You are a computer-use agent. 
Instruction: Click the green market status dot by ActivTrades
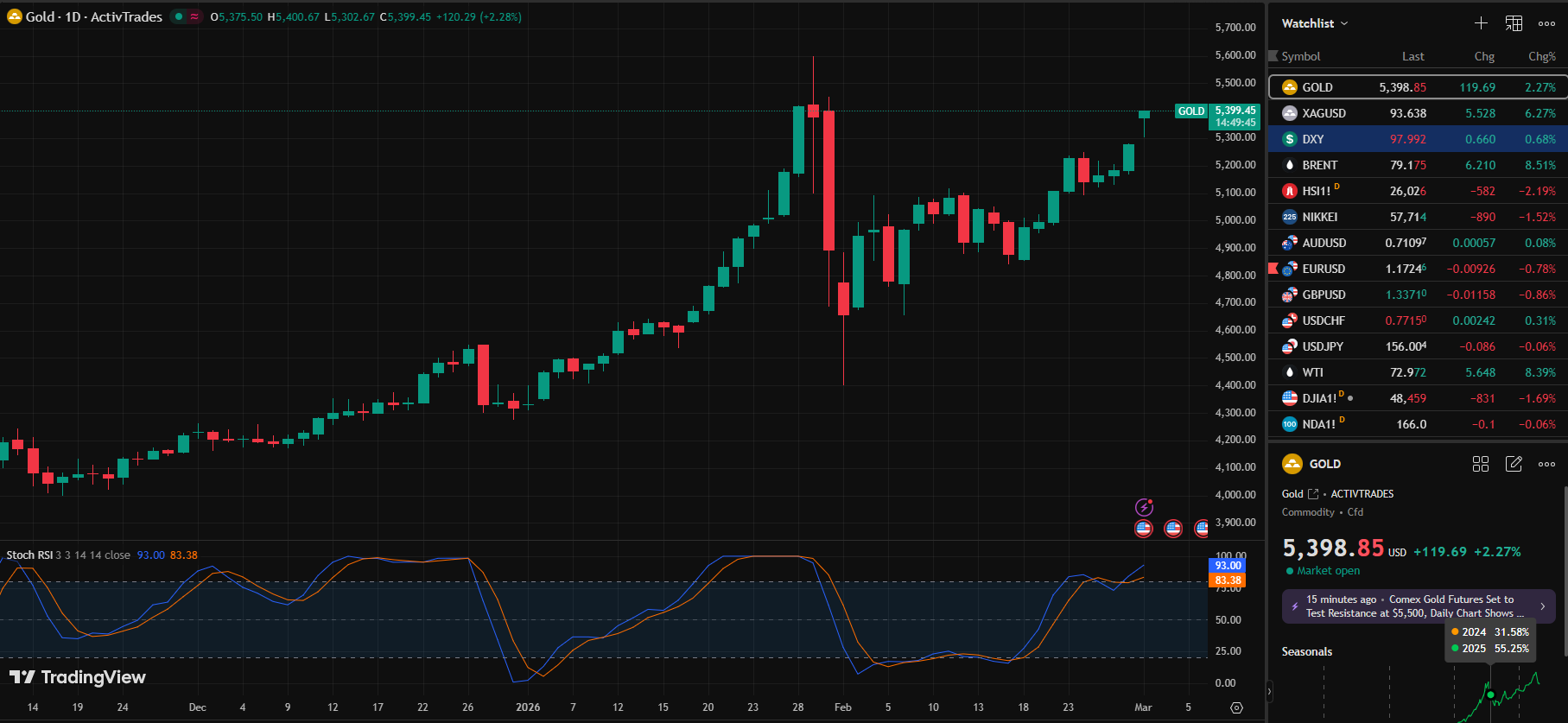click(x=179, y=16)
